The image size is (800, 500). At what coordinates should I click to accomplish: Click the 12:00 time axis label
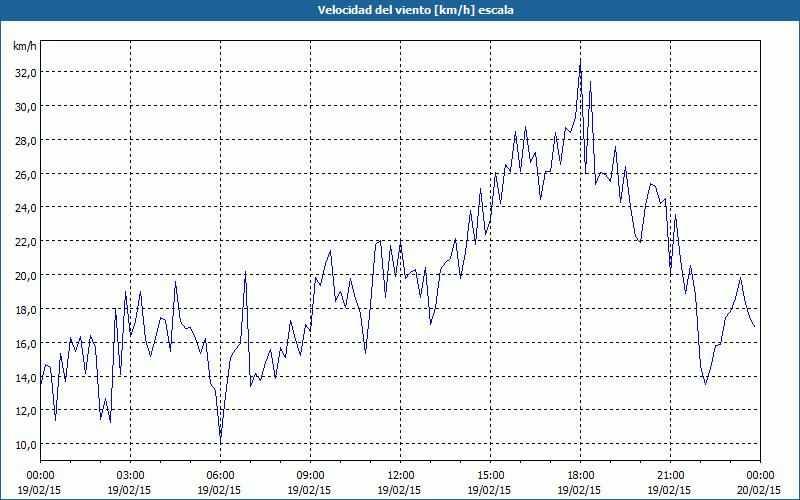point(401,476)
